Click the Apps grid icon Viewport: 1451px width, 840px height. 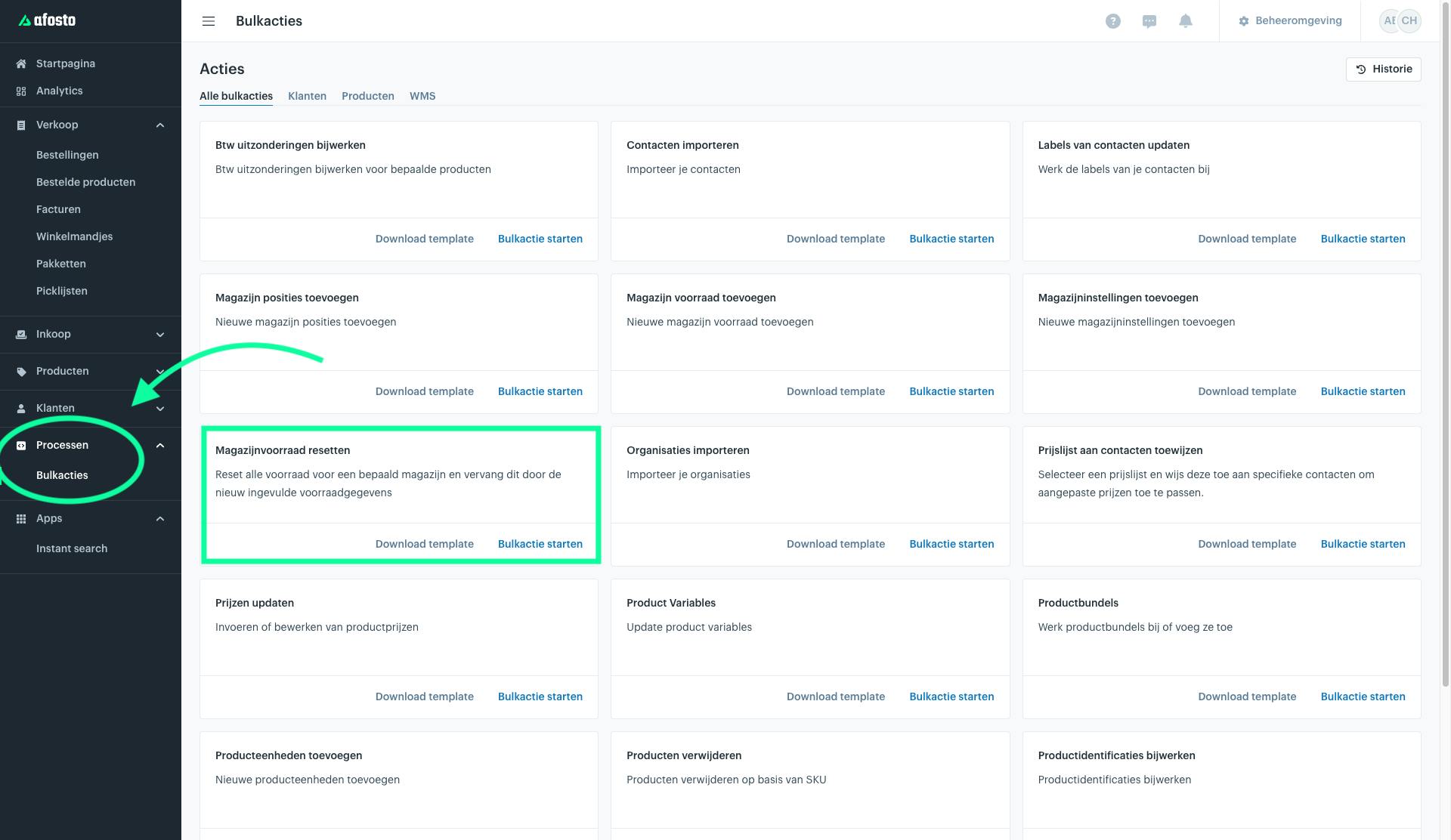[21, 518]
